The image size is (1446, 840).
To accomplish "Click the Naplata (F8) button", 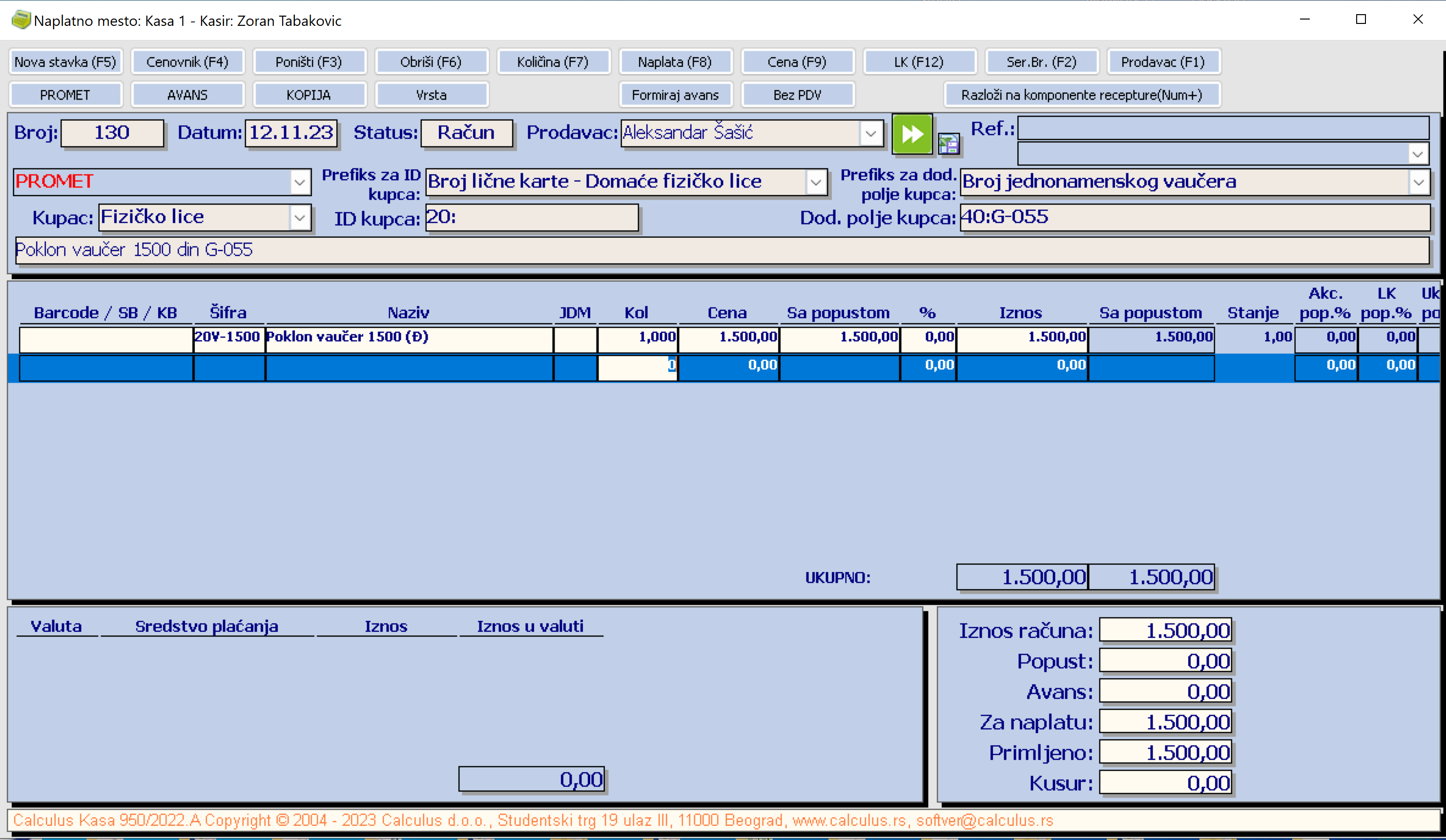I will pyautogui.click(x=675, y=62).
